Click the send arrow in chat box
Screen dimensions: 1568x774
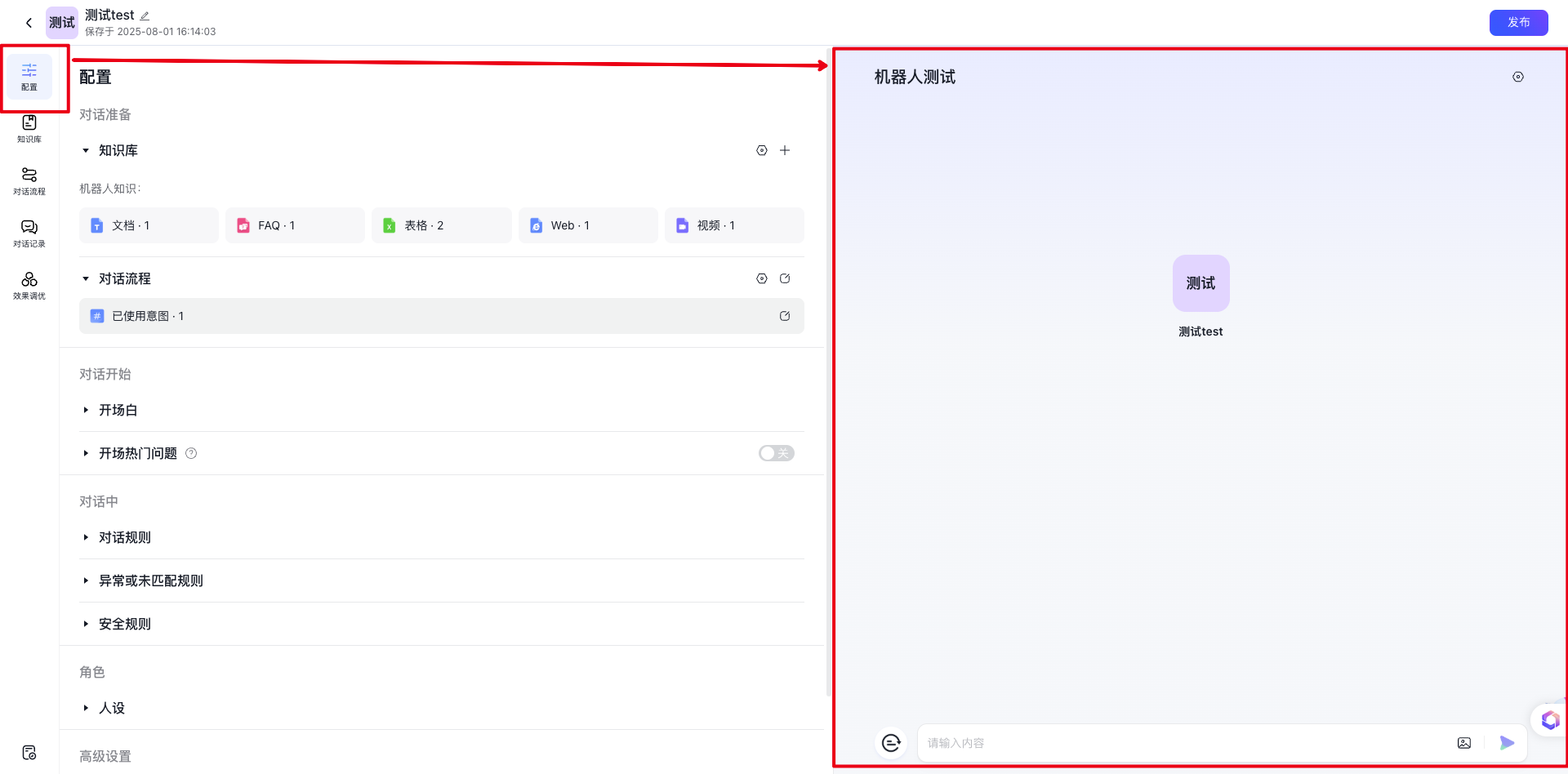pos(1507,743)
